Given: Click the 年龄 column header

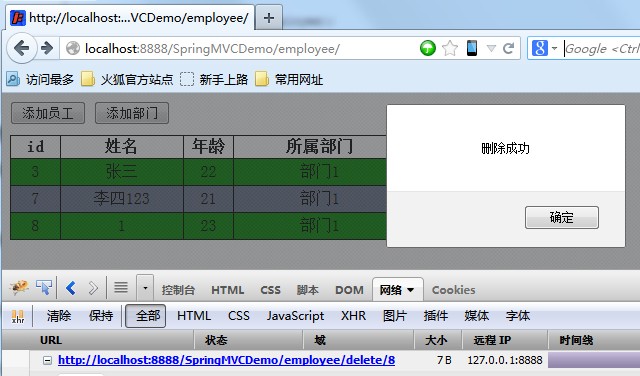Looking at the screenshot, I should (x=208, y=147).
